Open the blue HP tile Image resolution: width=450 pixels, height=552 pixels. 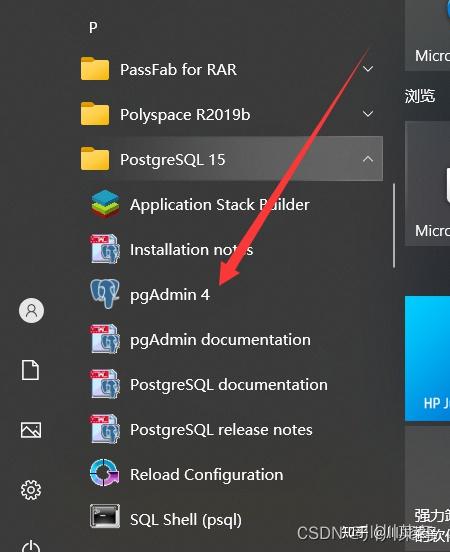point(427,358)
